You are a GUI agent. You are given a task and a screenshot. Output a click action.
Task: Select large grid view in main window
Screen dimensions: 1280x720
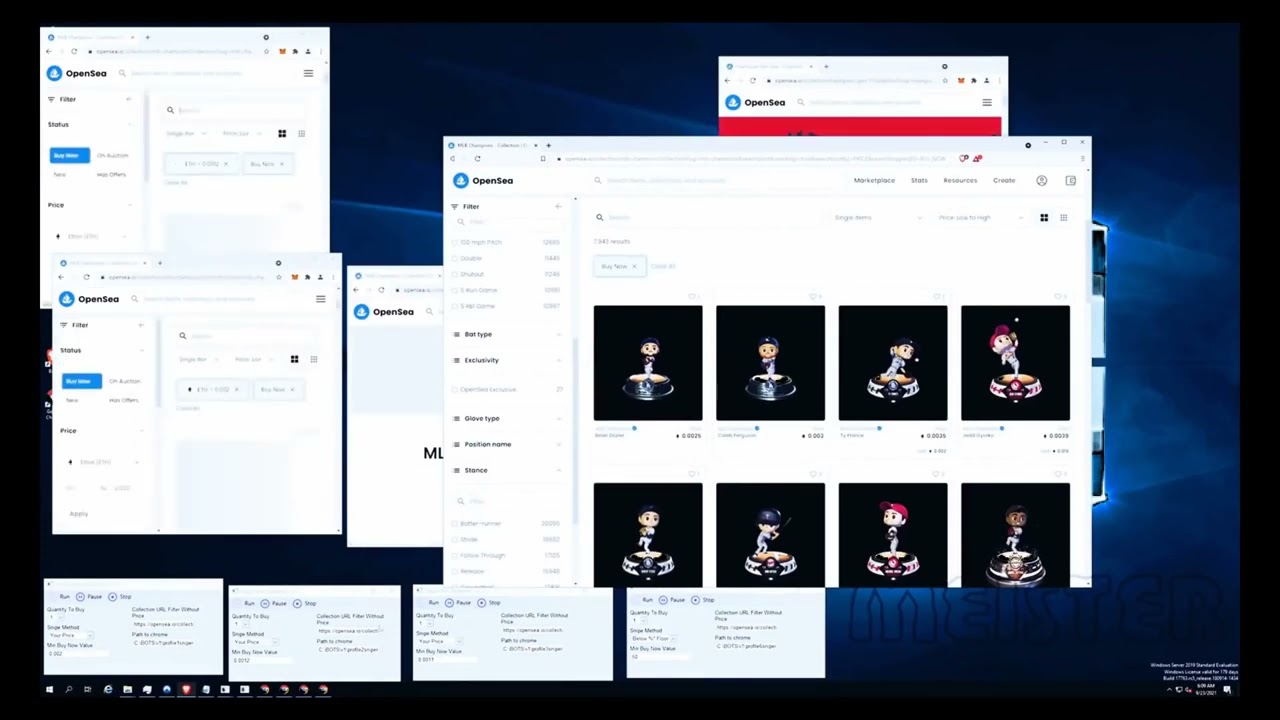[1044, 218]
